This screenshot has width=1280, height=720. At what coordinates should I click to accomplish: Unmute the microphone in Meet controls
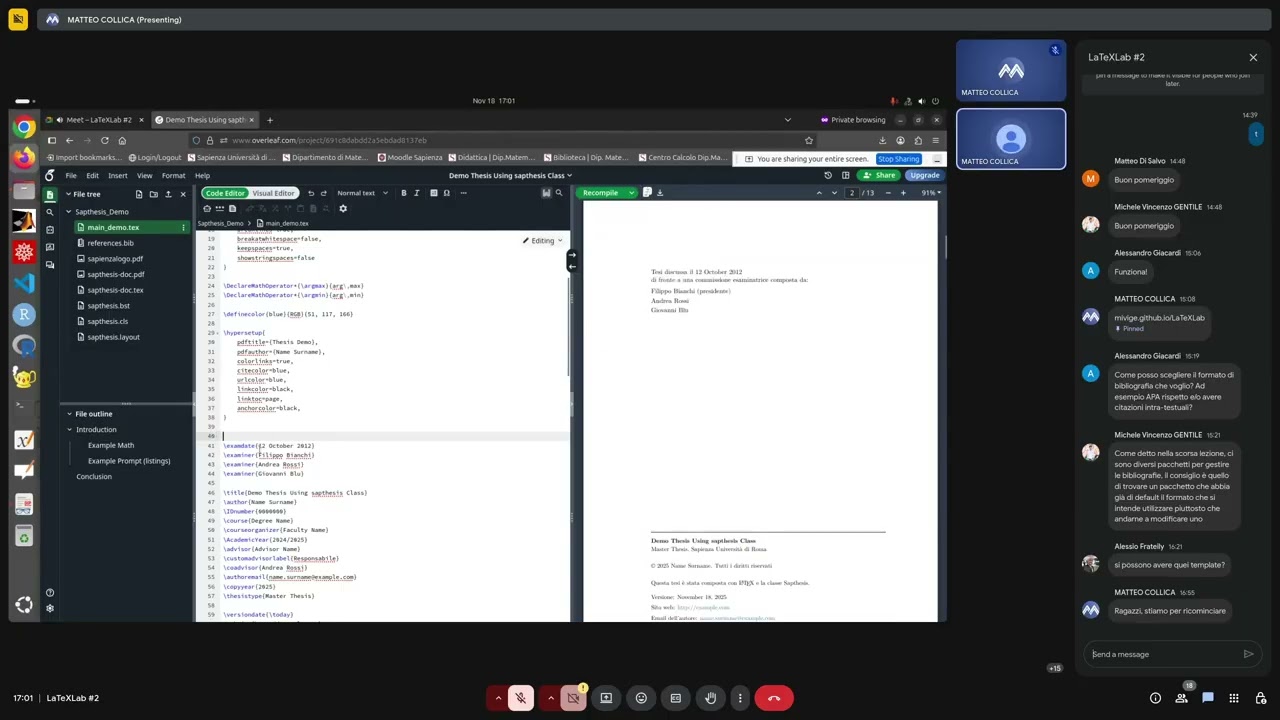pos(520,698)
